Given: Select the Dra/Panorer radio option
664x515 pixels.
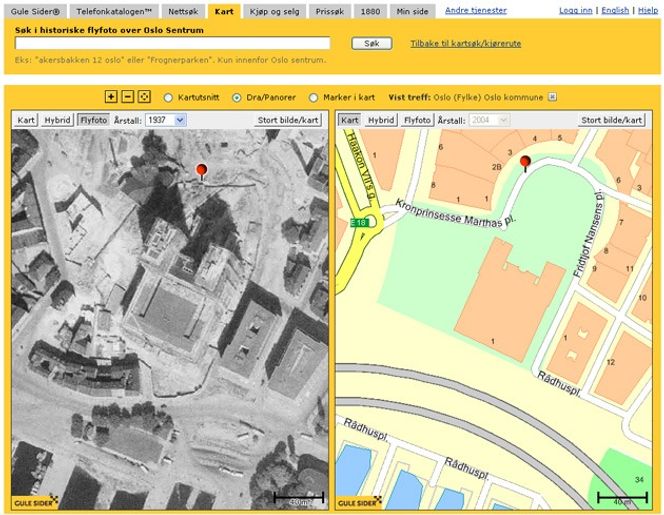Looking at the screenshot, I should pos(236,98).
